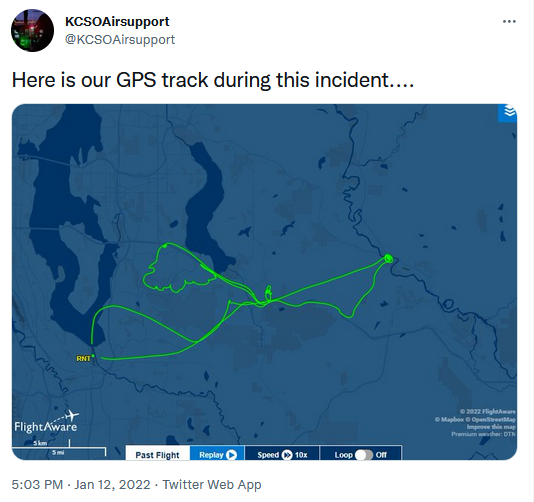Click the Twitter Web App source link
Image resolution: width=534 pixels, height=502 pixels.
[x=212, y=484]
